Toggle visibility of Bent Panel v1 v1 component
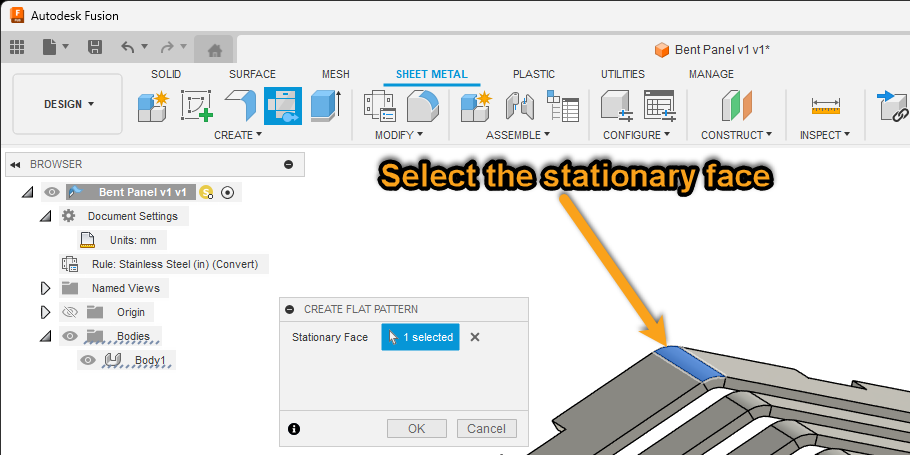Viewport: 910px width, 455px height. (52, 192)
